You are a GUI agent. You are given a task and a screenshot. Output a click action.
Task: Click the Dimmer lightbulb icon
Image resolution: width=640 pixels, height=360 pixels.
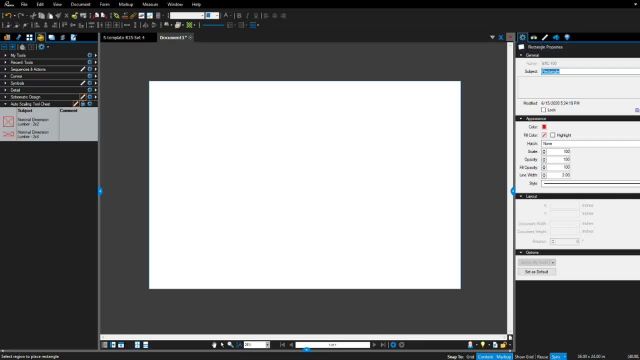click(483, 345)
